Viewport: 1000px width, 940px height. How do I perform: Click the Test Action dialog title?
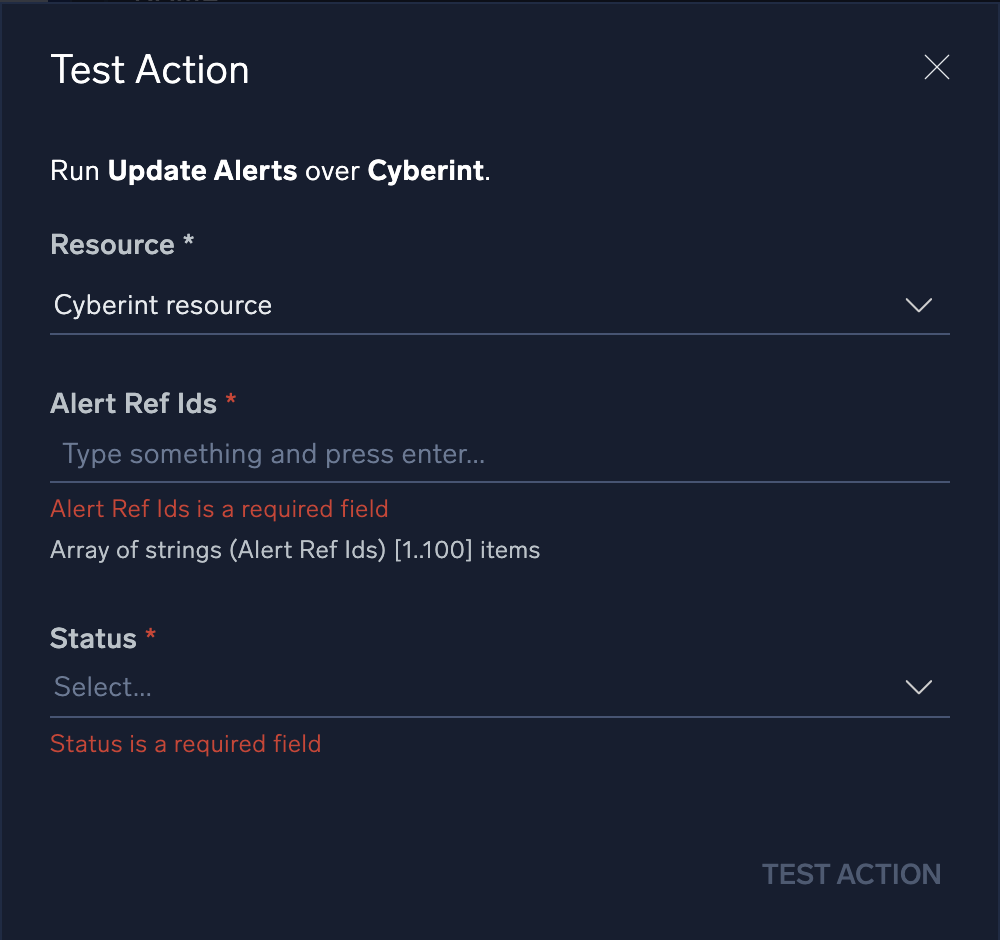coord(149,70)
